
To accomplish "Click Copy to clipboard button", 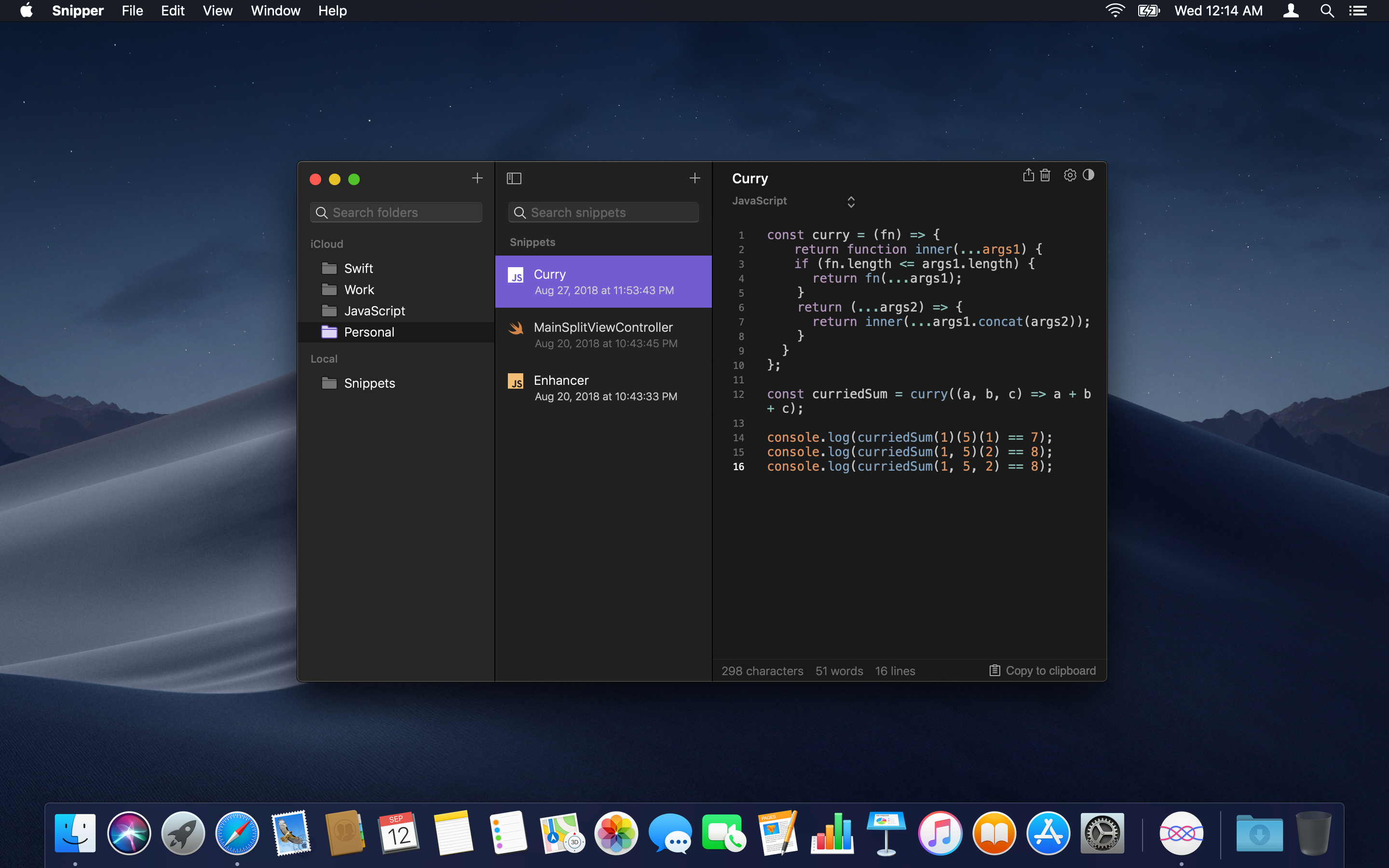I will point(1042,670).
